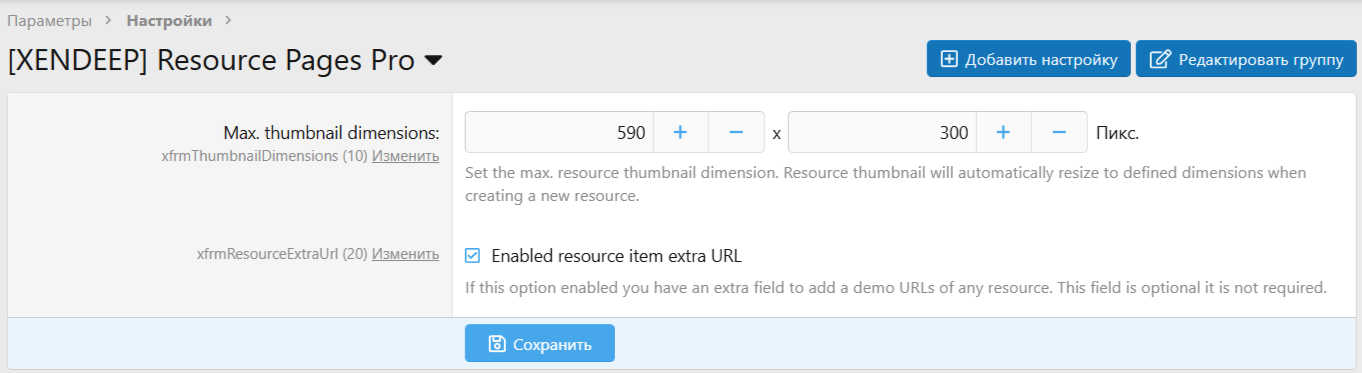Click Изменить link for xfrmThumbnailDimensions
Image resolution: width=1362 pixels, height=373 pixels.
(405, 156)
